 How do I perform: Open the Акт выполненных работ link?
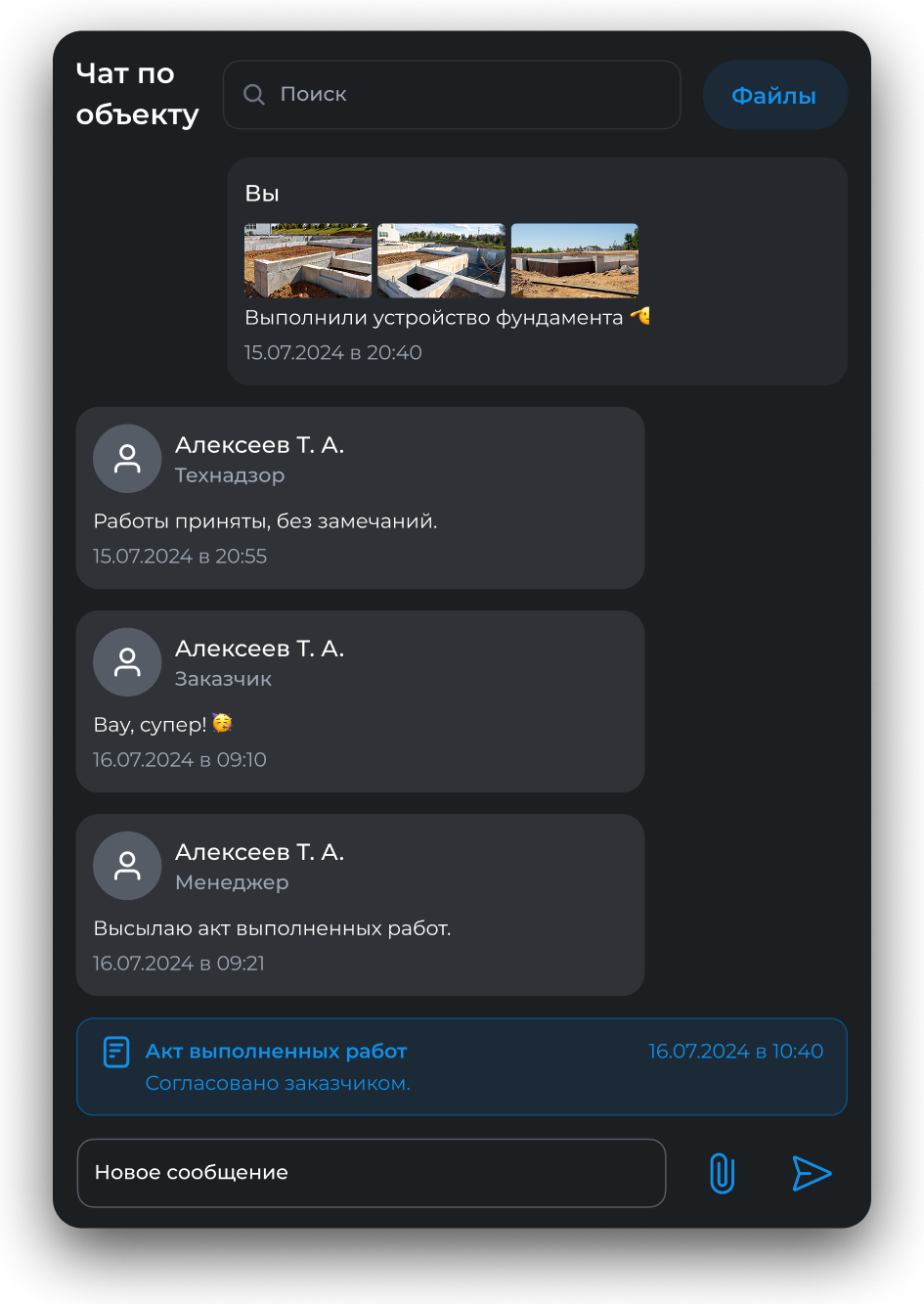(276, 1052)
